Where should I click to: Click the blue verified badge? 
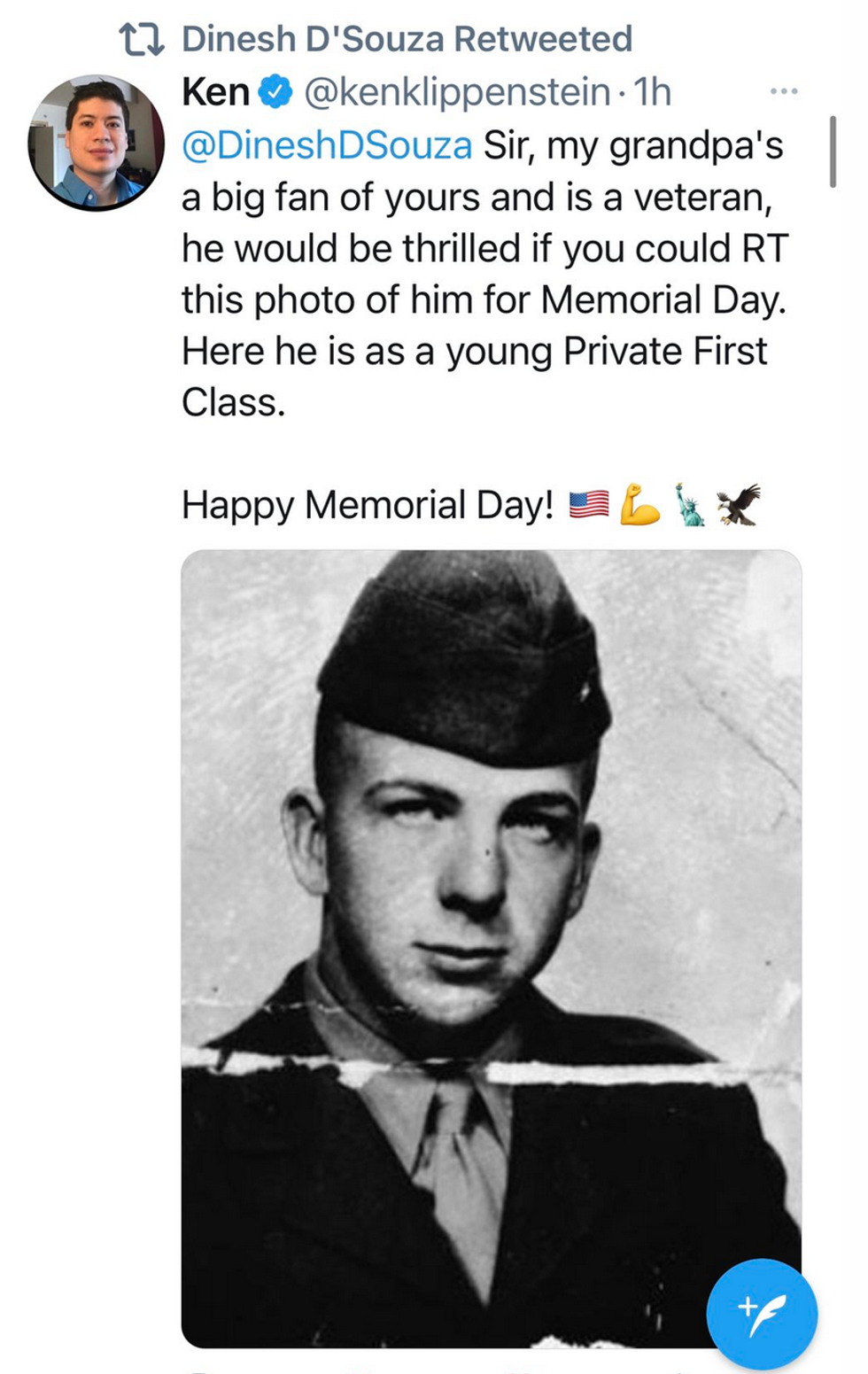click(x=276, y=92)
